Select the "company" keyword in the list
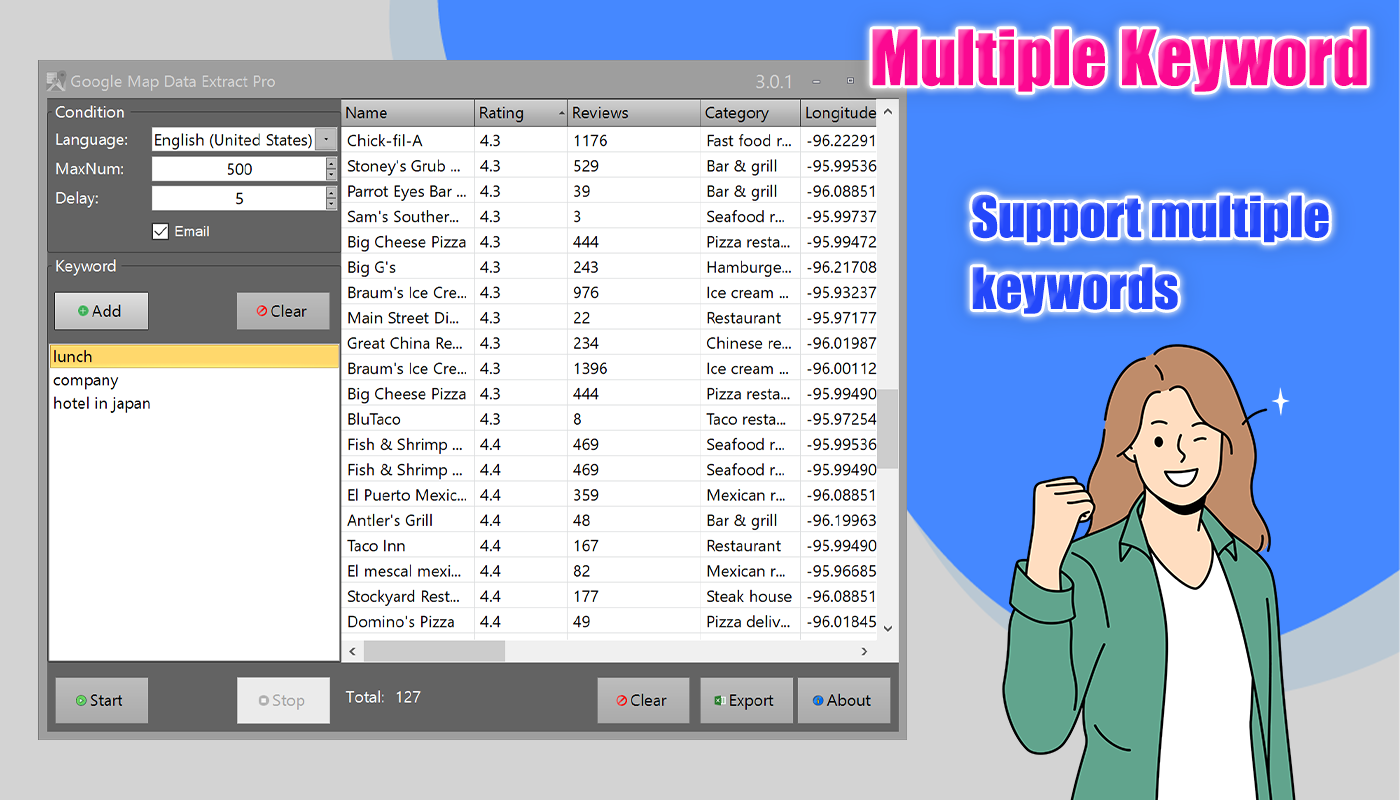 tap(85, 380)
